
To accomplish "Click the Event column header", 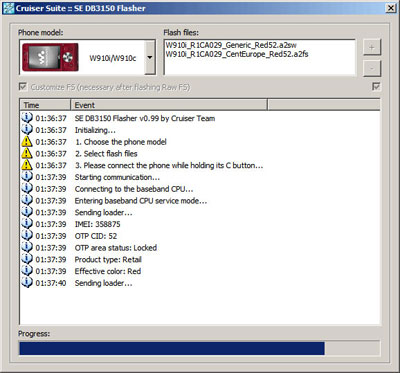I will coord(169,105).
